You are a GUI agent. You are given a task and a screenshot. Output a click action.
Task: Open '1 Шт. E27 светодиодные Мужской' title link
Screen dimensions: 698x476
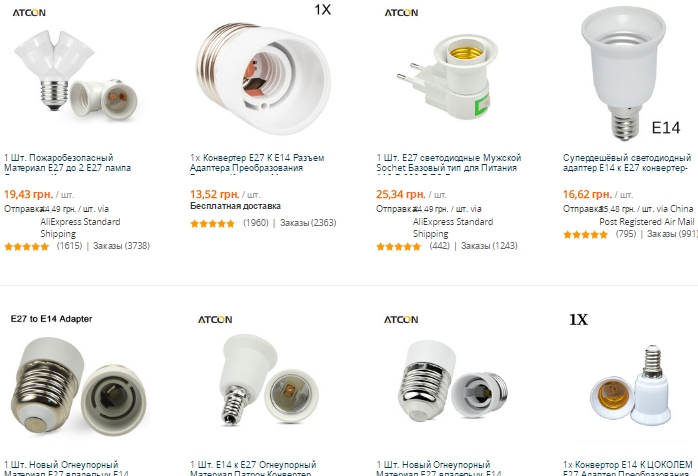point(449,163)
